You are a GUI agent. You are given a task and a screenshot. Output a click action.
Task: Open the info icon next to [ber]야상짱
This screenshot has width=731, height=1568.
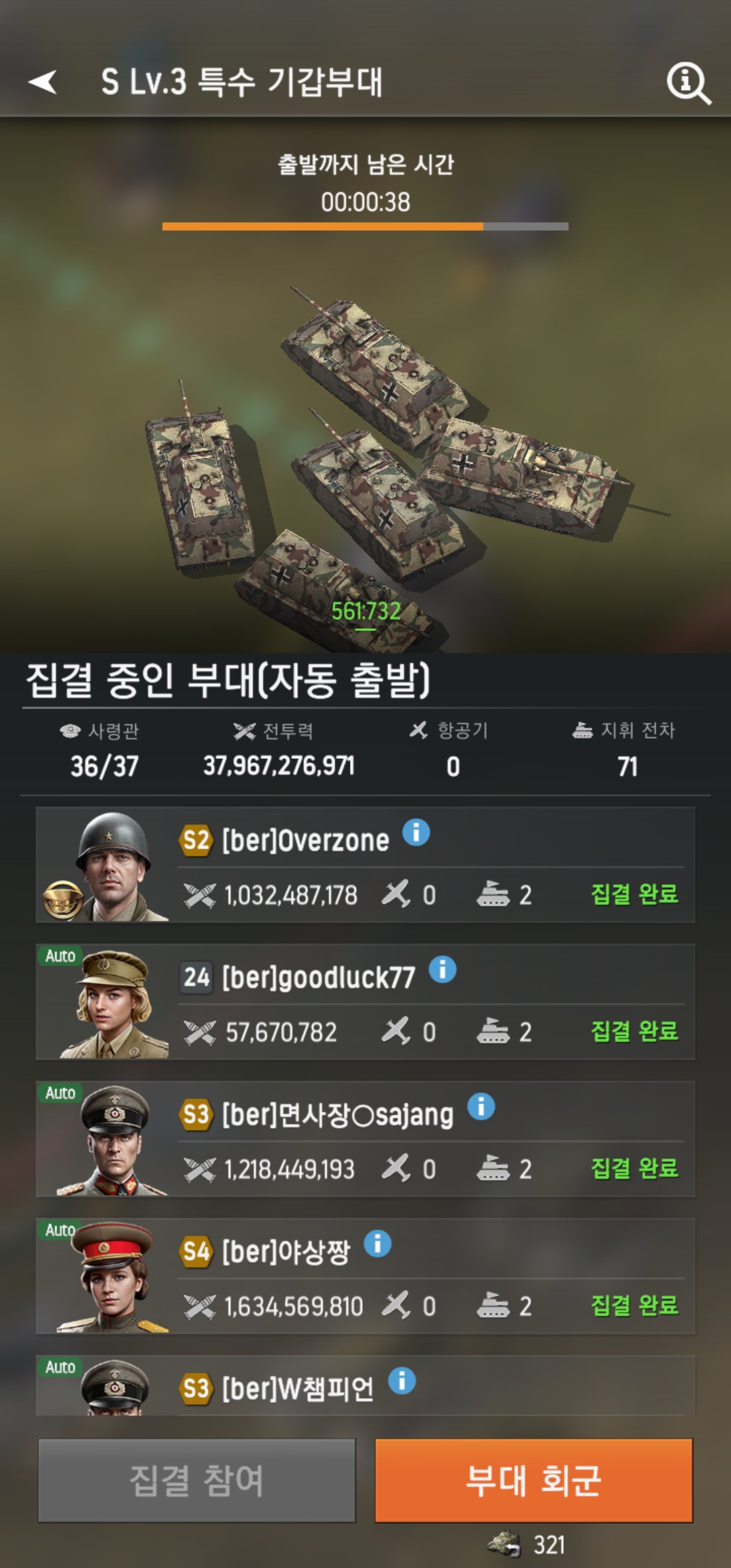[378, 1244]
